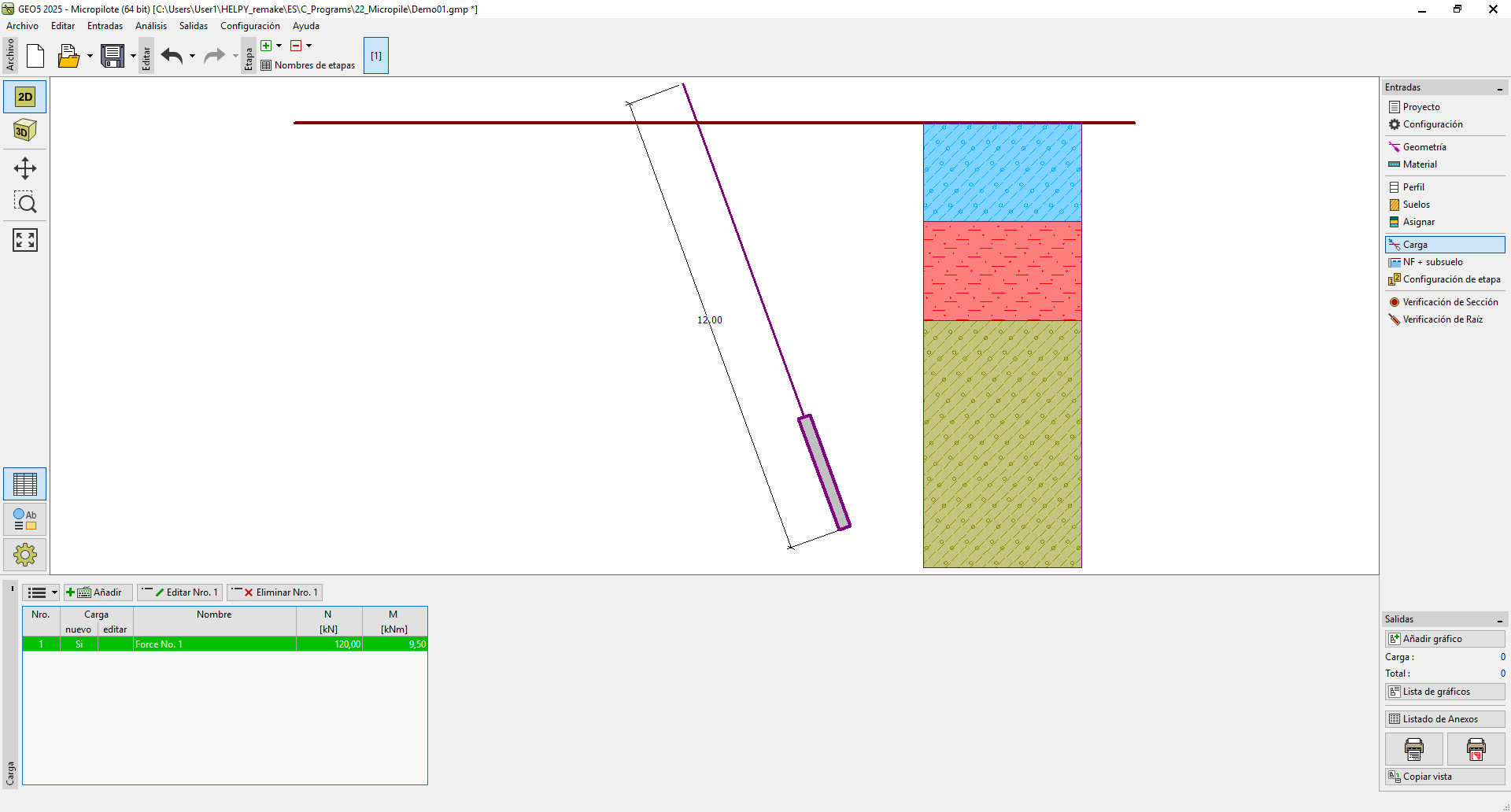Screen dimensions: 1511x812
Task: Click the fit-to-window extents icon
Action: (25, 240)
